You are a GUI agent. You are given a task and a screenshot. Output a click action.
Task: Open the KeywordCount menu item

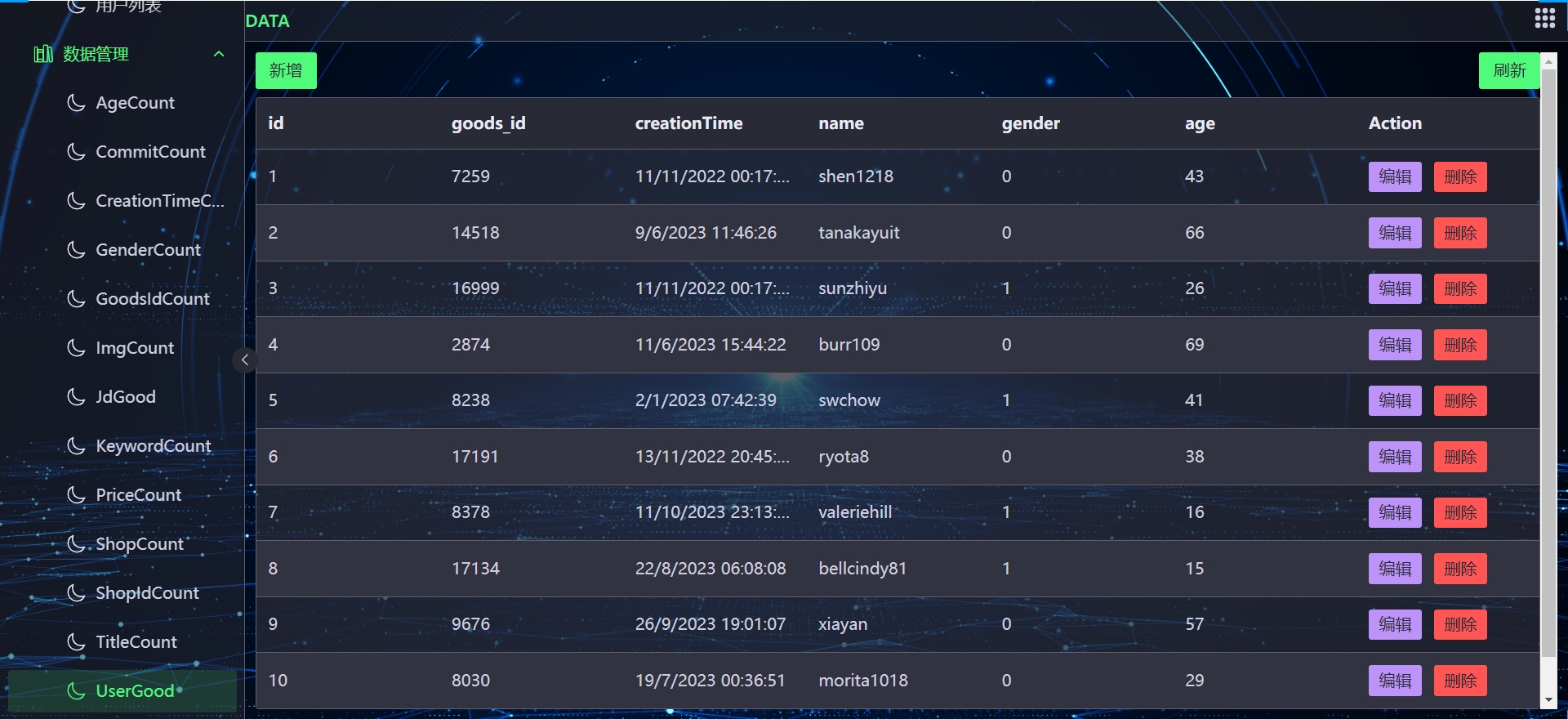[122, 446]
